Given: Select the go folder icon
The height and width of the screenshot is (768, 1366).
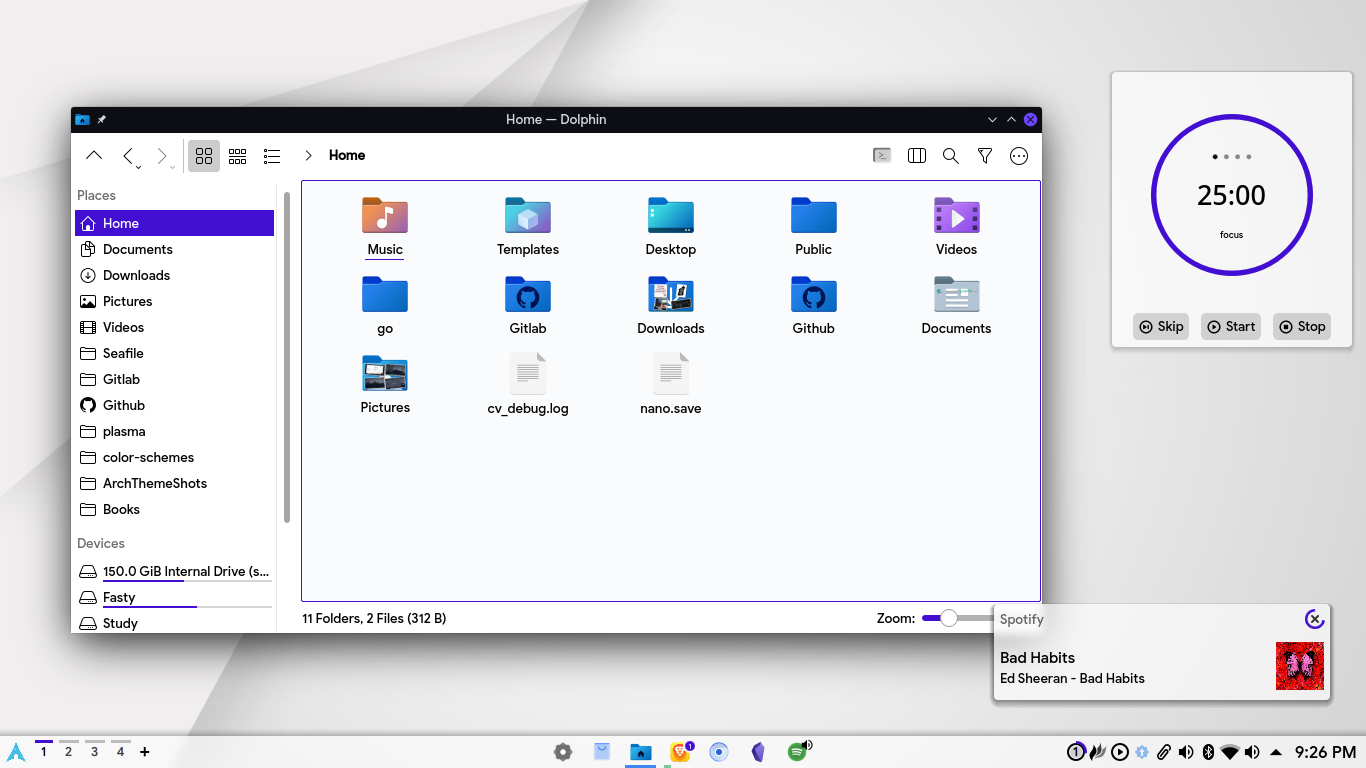Looking at the screenshot, I should coord(385,294).
